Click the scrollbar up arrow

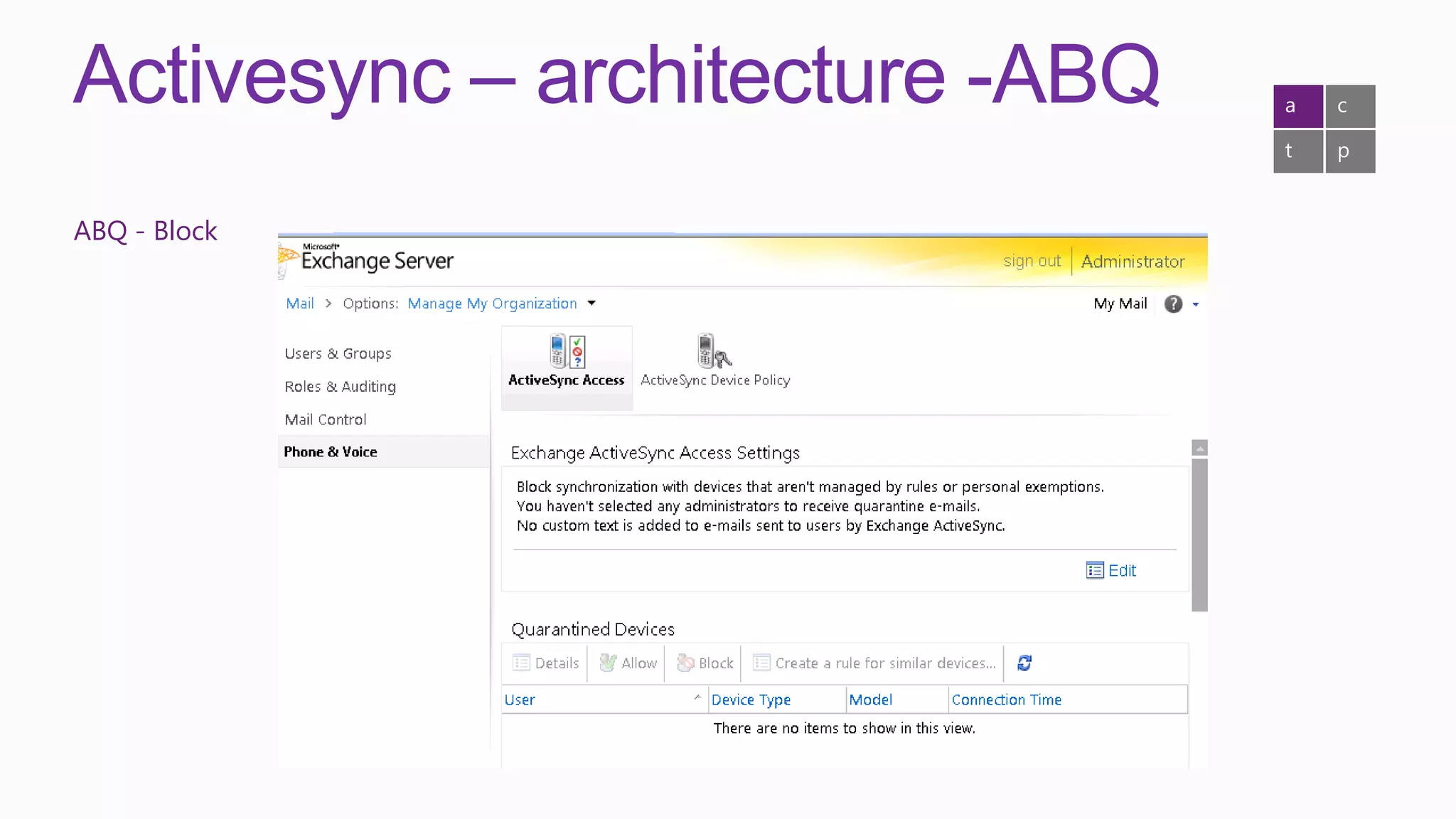(x=1200, y=448)
